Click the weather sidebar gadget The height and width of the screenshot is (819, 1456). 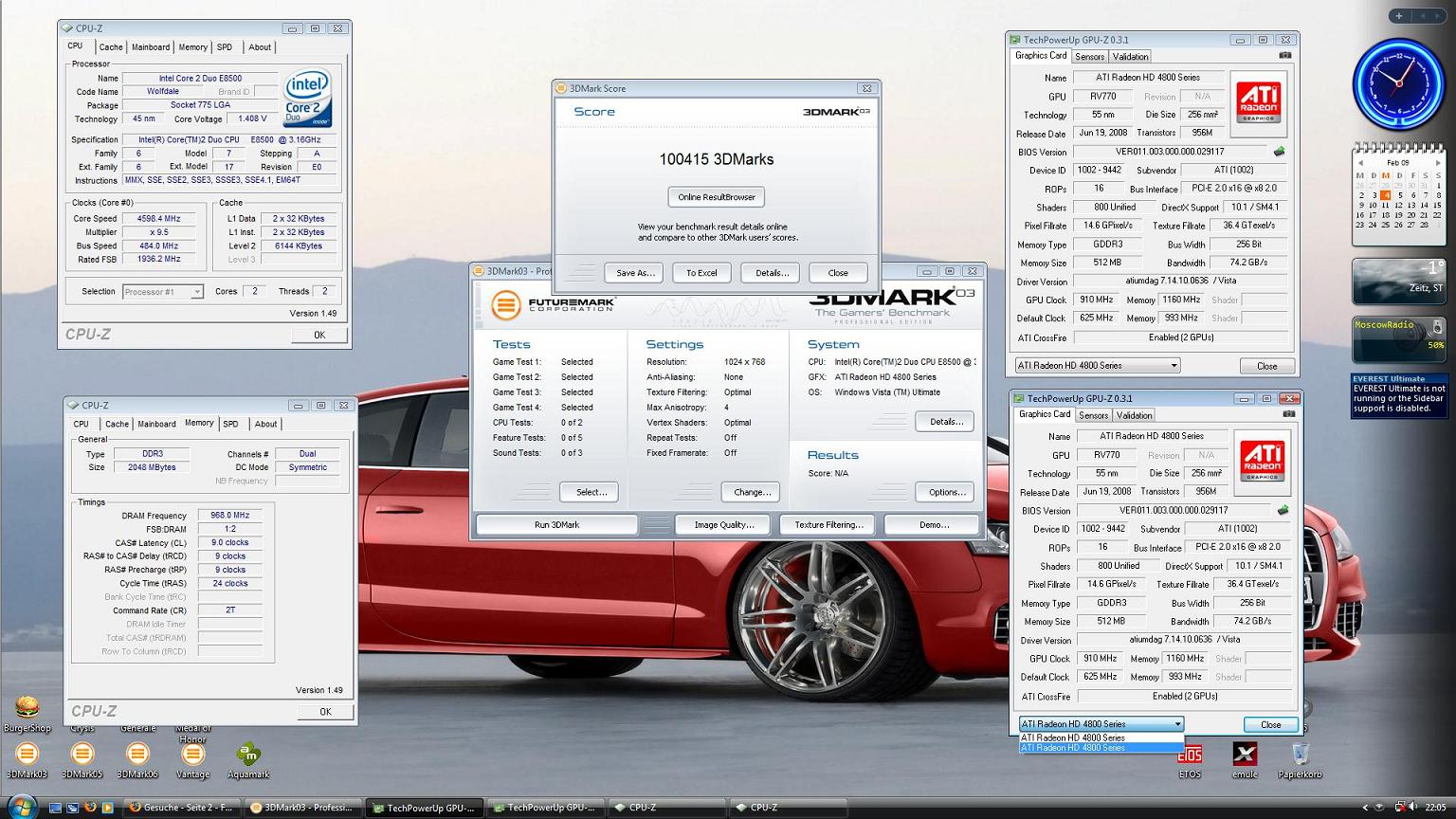point(1398,282)
